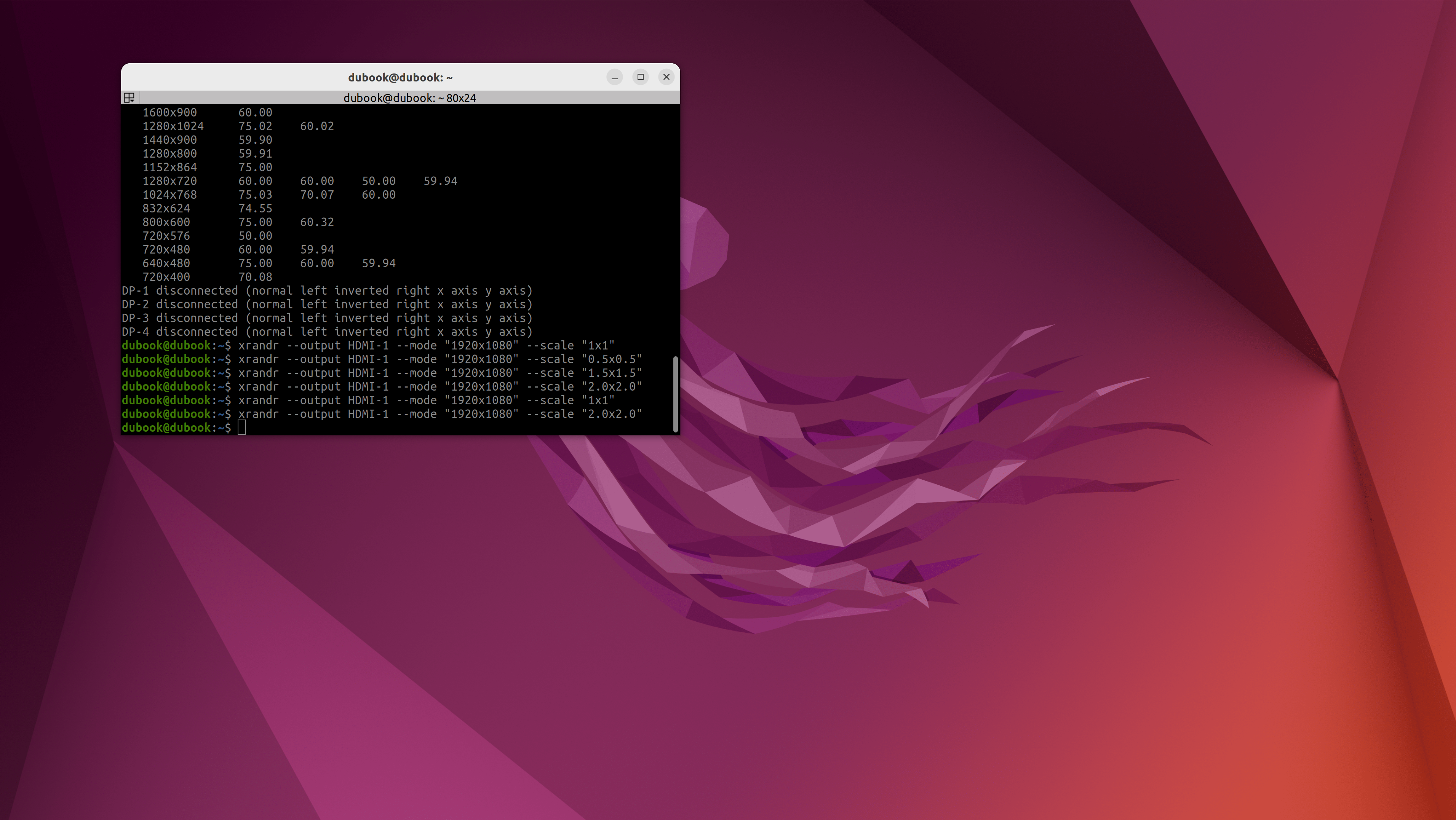Click the blinking cursor at the last prompt
Screen dimensions: 1456x820
click(242, 428)
